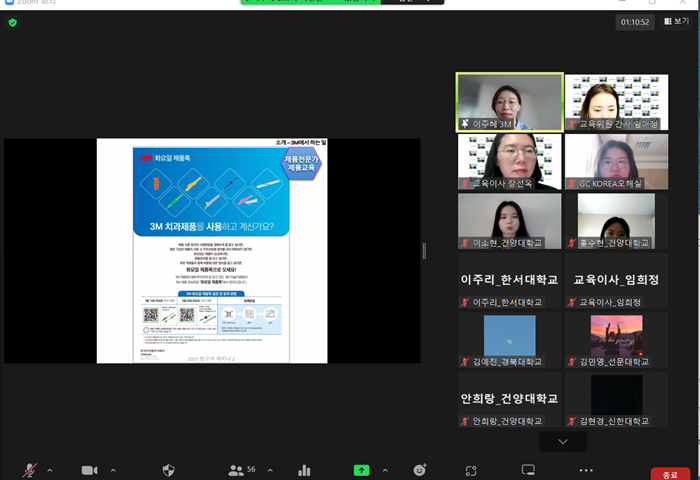This screenshot has width=700, height=480.
Task: Click the green Share Screen button
Action: coord(361,470)
